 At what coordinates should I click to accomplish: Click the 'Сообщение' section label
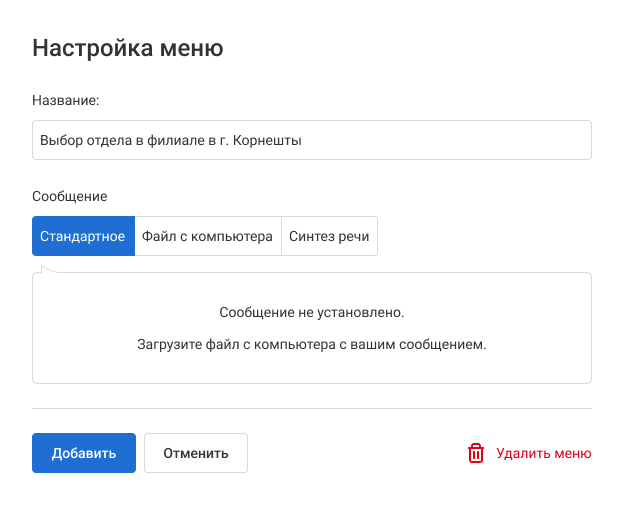70,197
